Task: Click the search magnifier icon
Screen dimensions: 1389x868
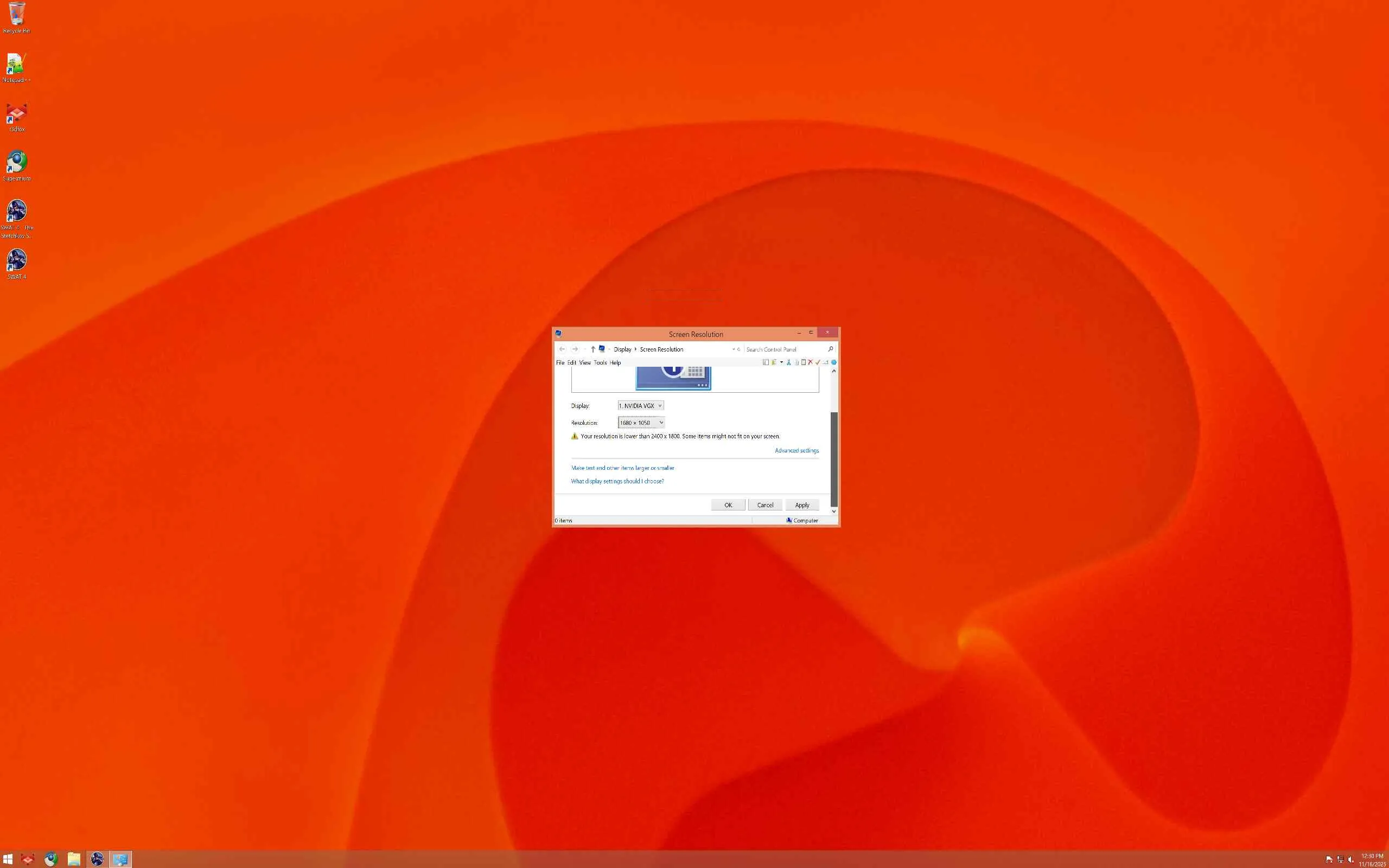Action: click(831, 349)
